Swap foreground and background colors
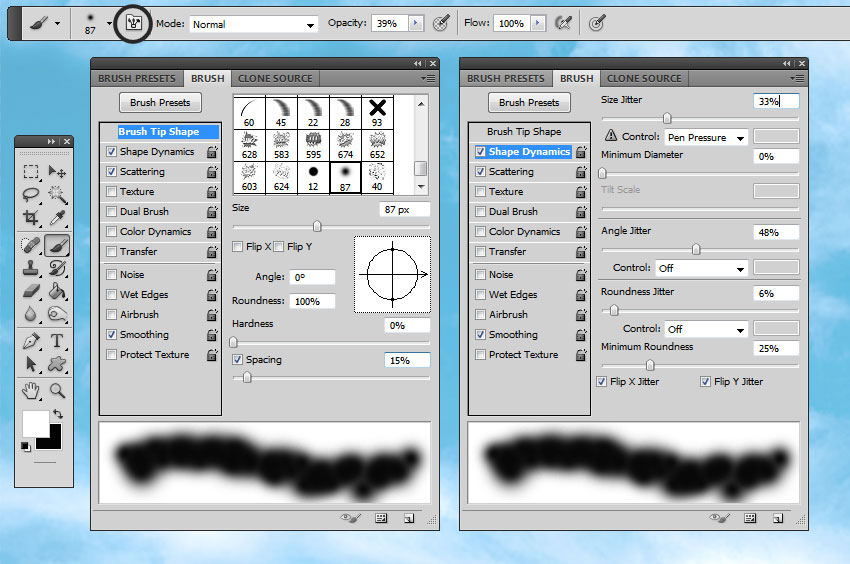The image size is (850, 564). tap(57, 414)
